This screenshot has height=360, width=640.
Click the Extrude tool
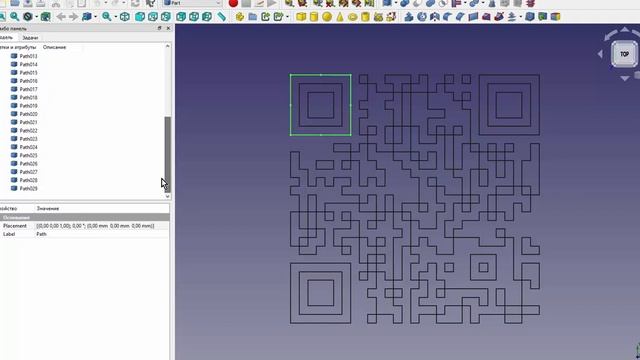click(409, 17)
